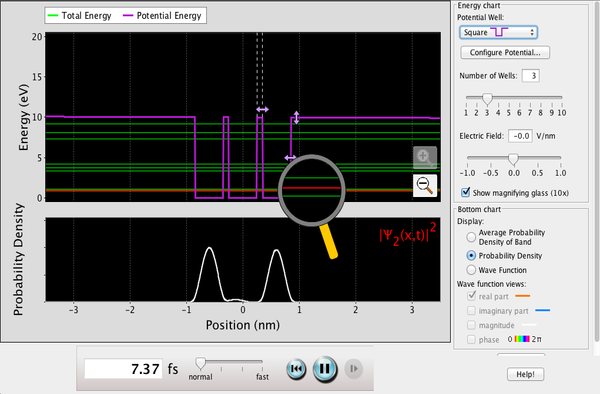Click the Electric Field slider knob
This screenshot has height=394, width=600.
click(513, 159)
